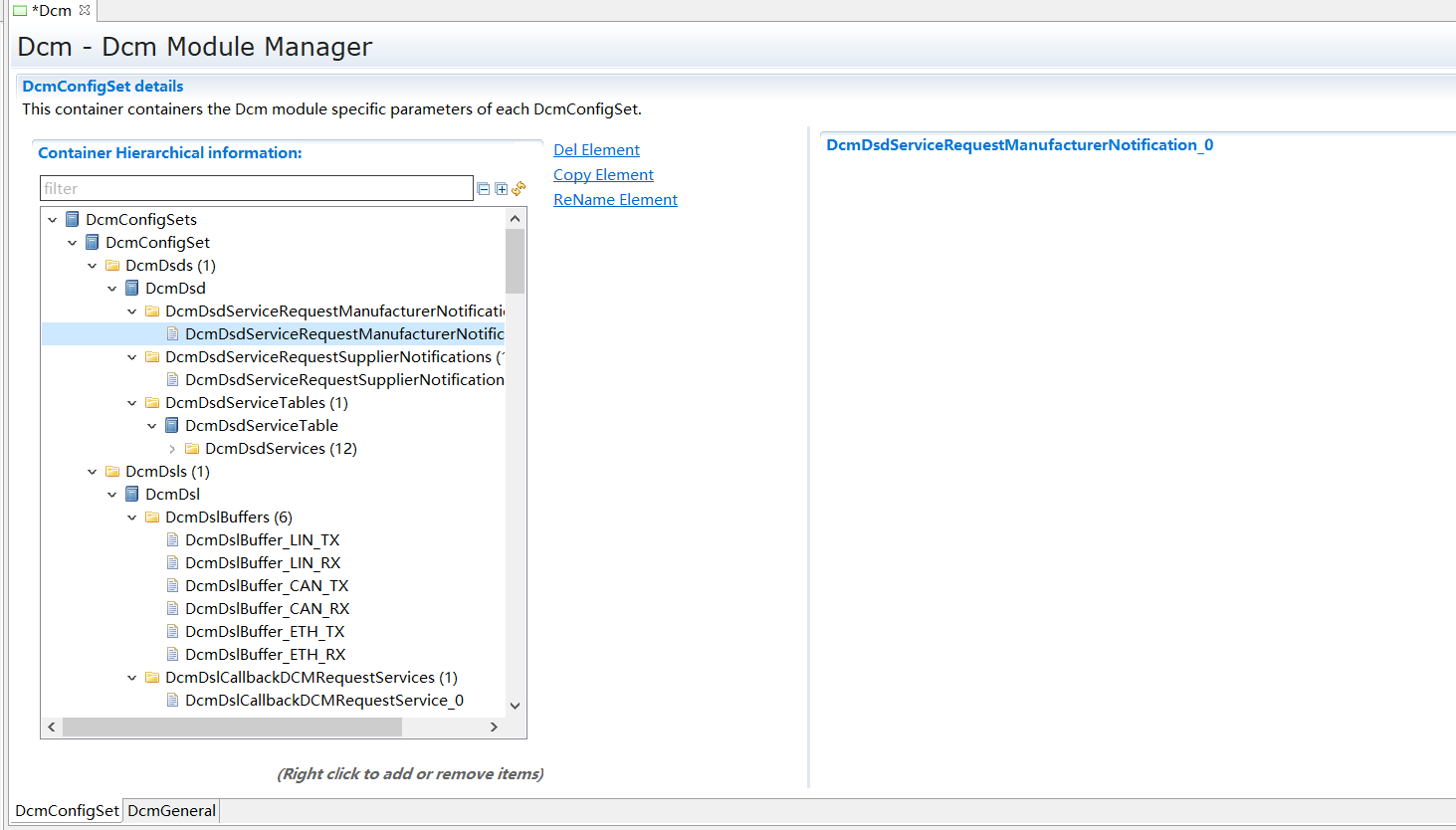The image size is (1456, 830).
Task: Click the Collapse All tree icon
Action: click(484, 189)
